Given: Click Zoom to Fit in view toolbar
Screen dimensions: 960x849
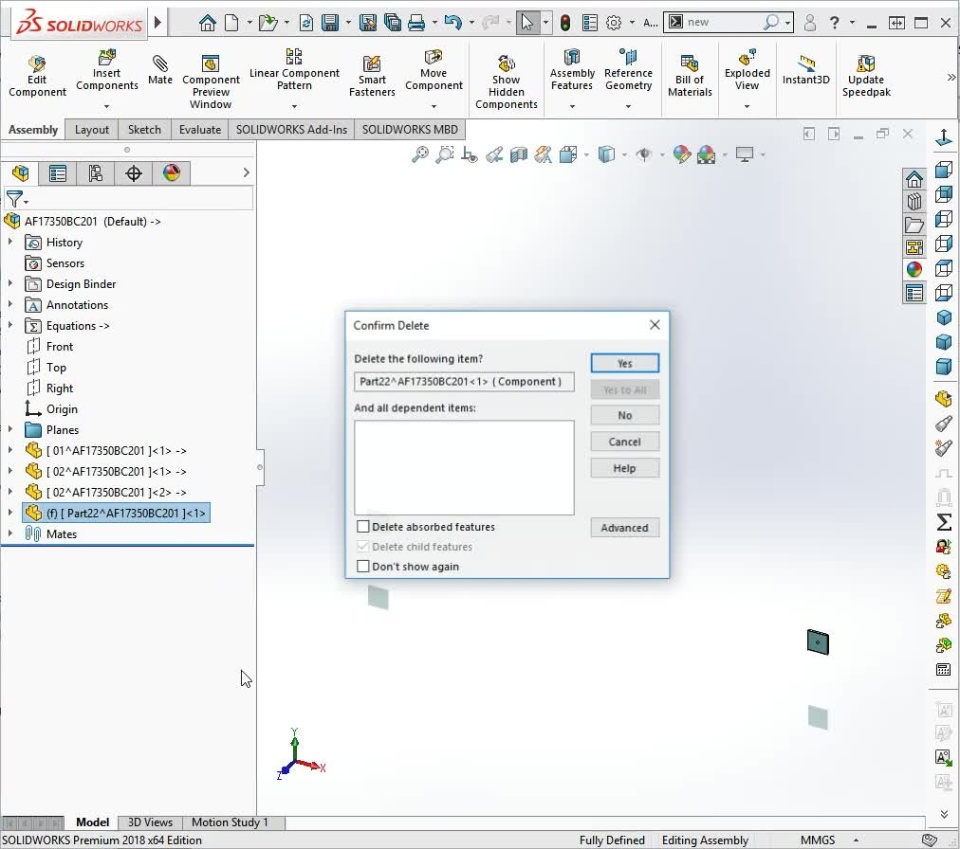Looking at the screenshot, I should [x=420, y=154].
